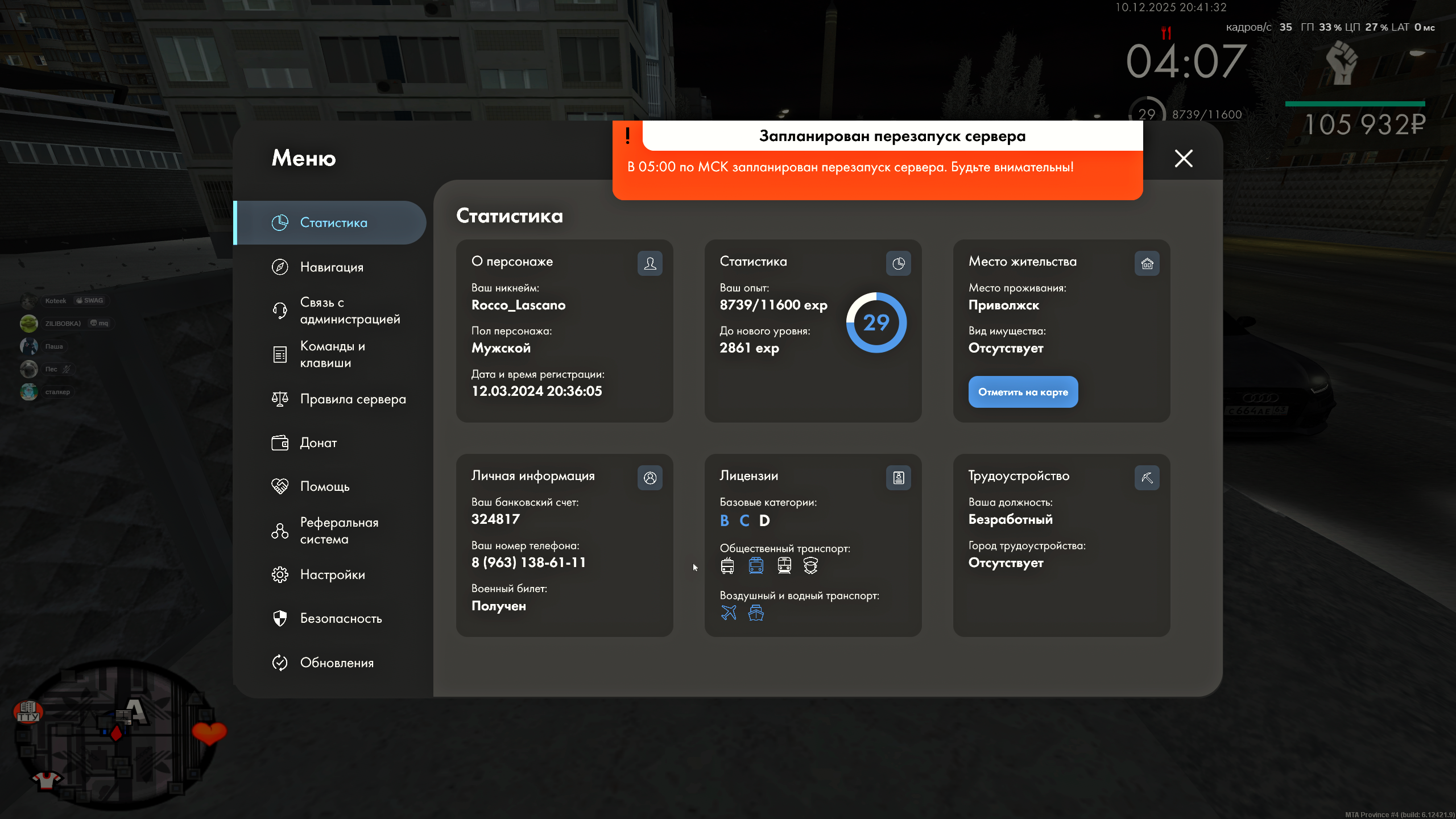
Task: Open Навигация in the sidebar menu
Action: coord(331,267)
